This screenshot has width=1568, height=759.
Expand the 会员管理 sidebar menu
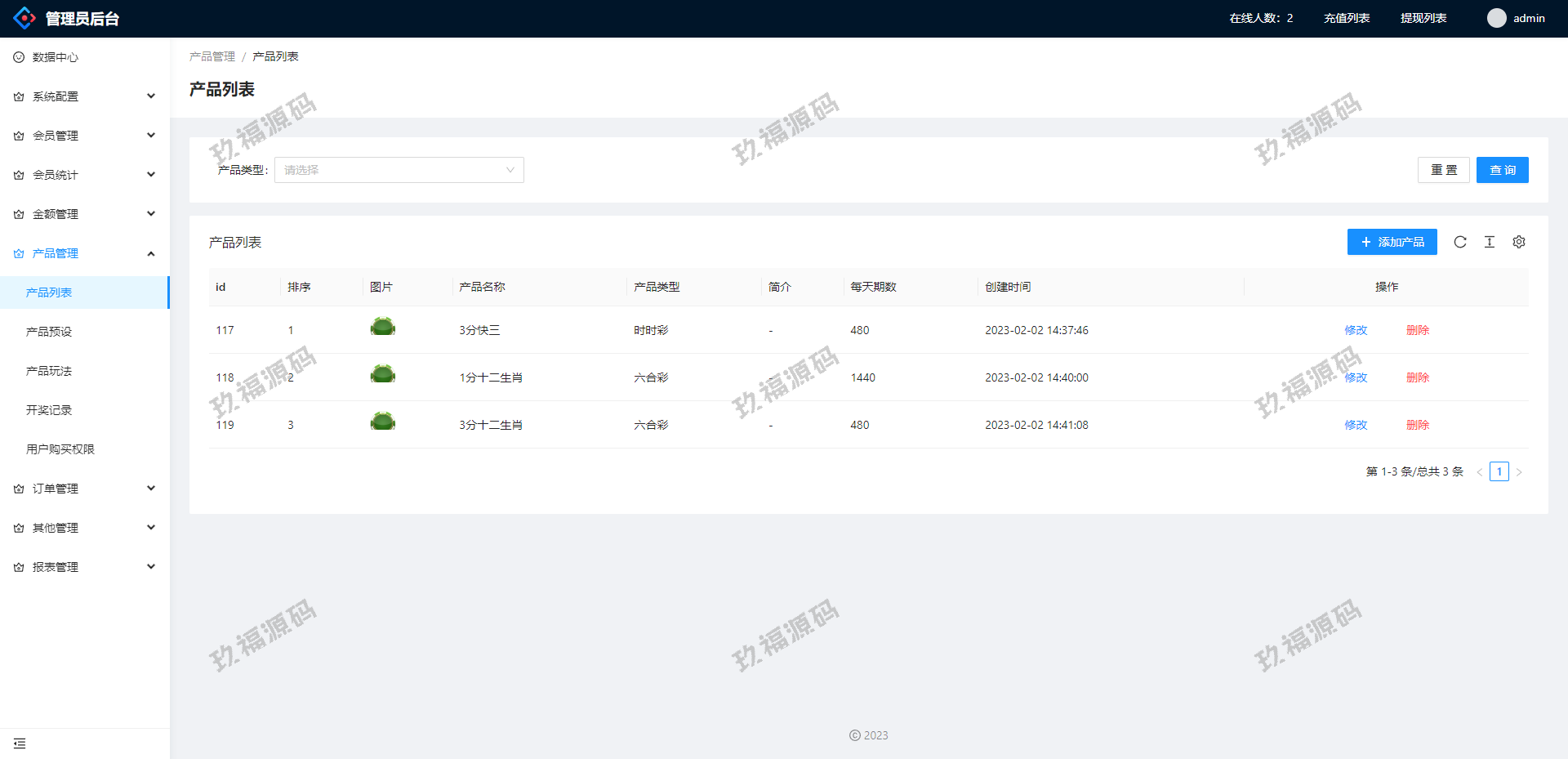pyautogui.click(x=85, y=136)
